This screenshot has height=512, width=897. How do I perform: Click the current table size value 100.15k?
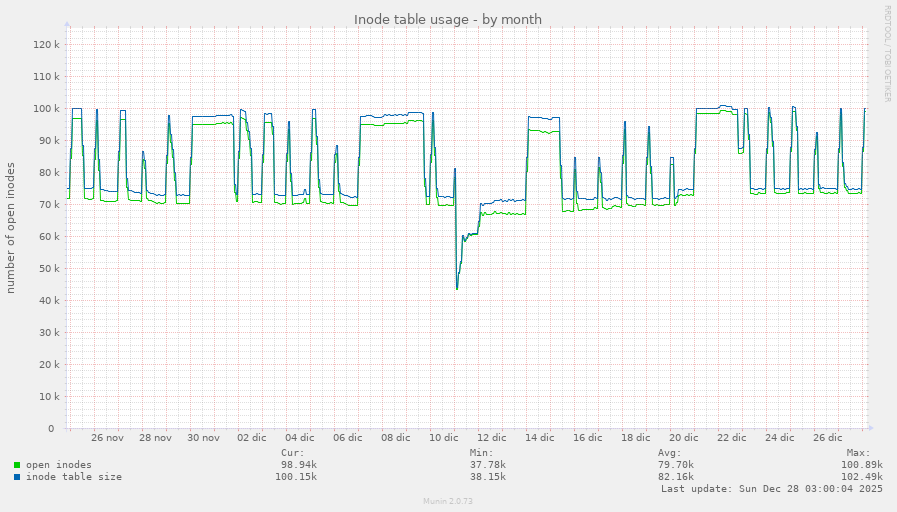pyautogui.click(x=296, y=477)
